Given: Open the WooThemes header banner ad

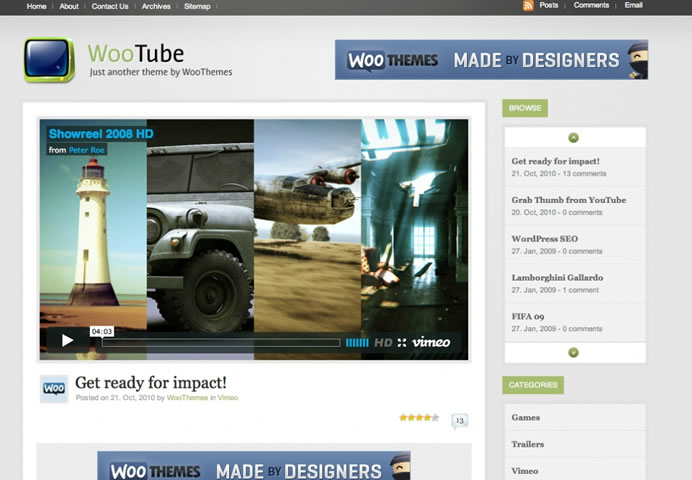Looking at the screenshot, I should [x=491, y=60].
